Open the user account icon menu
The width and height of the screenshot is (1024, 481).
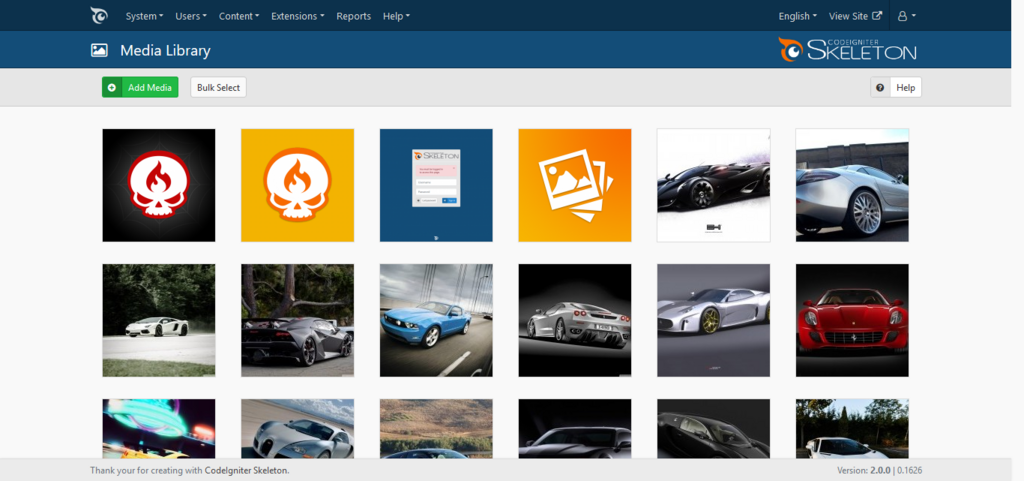click(x=907, y=16)
